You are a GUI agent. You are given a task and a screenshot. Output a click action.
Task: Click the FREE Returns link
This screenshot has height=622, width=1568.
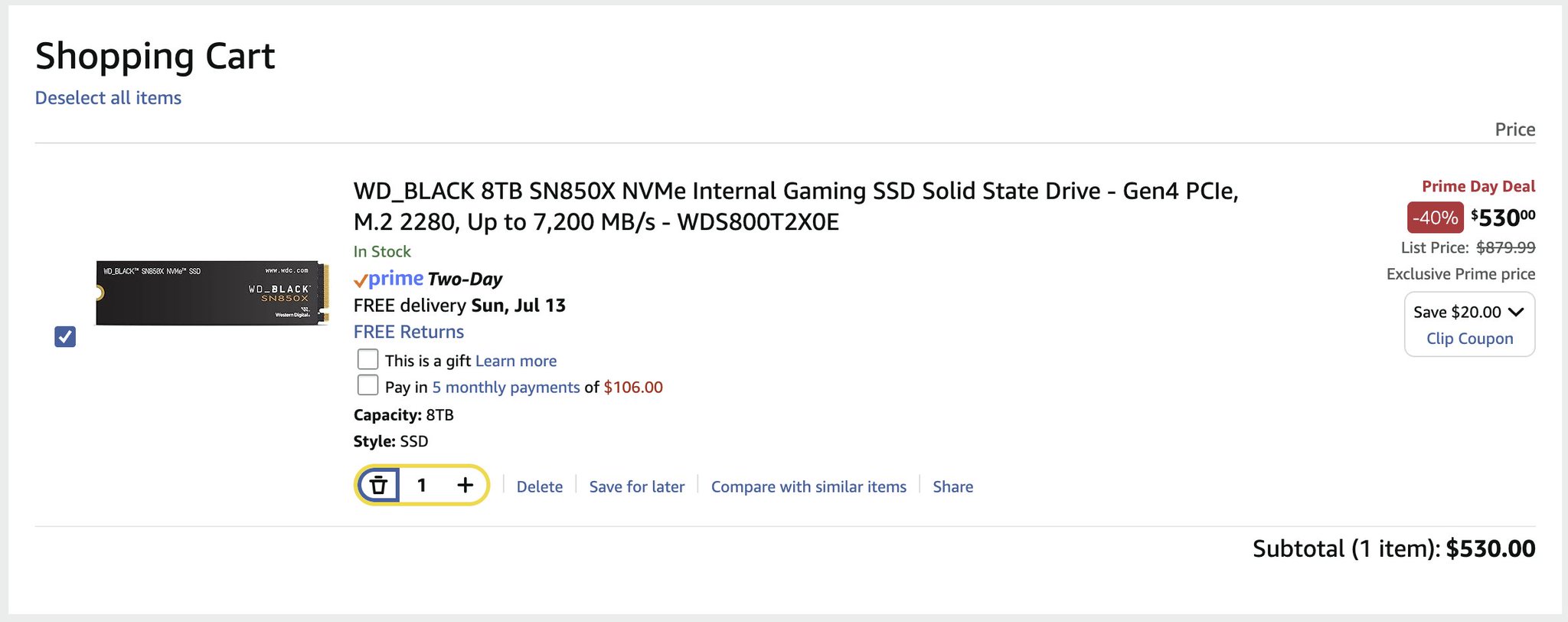(x=409, y=332)
